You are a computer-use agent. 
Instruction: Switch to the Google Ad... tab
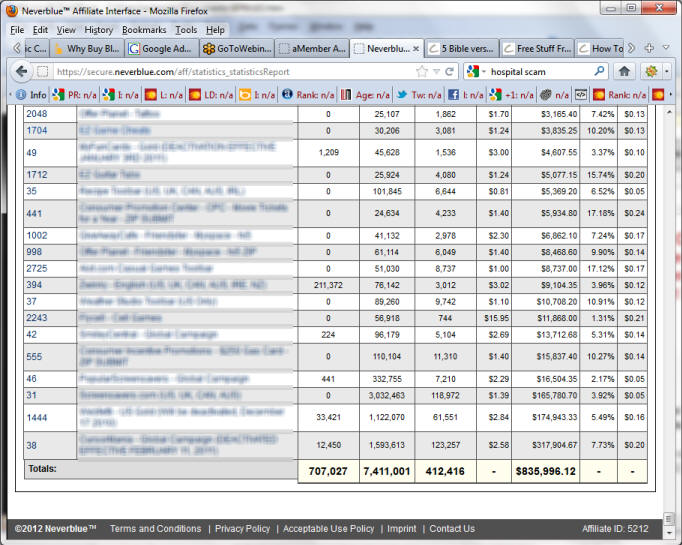162,49
